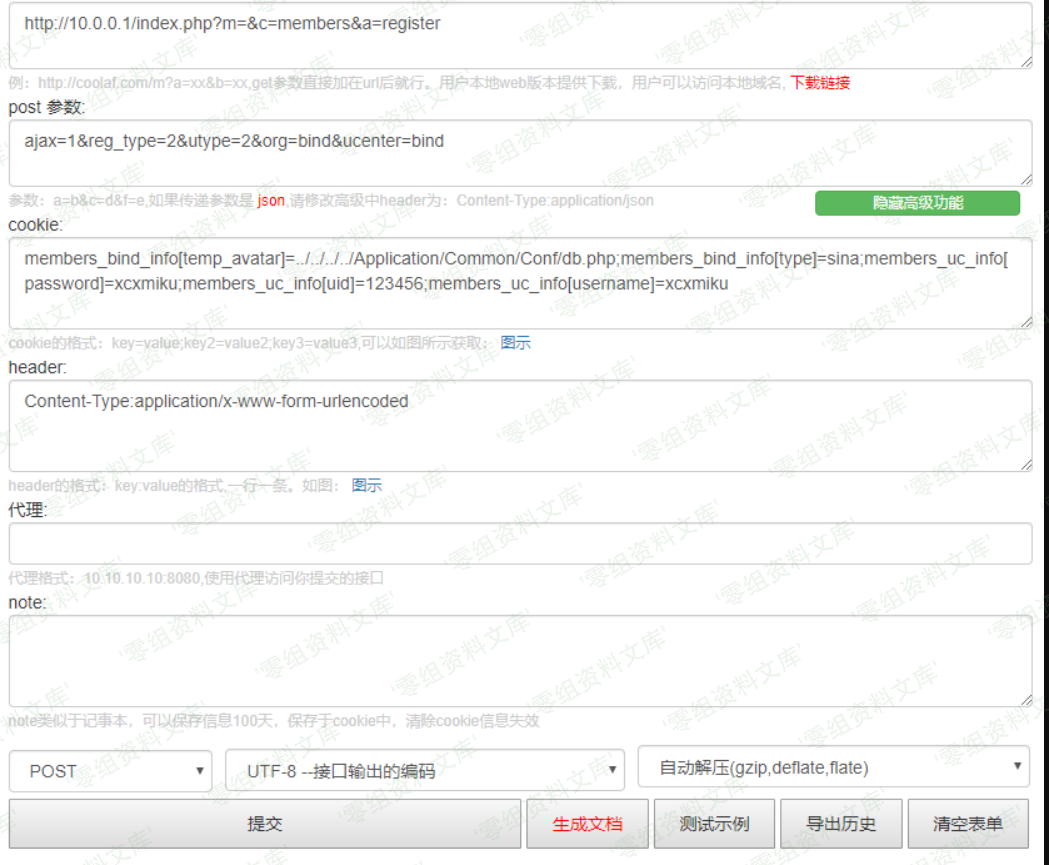Click the note text area
The image size is (1049, 865).
coord(520,661)
